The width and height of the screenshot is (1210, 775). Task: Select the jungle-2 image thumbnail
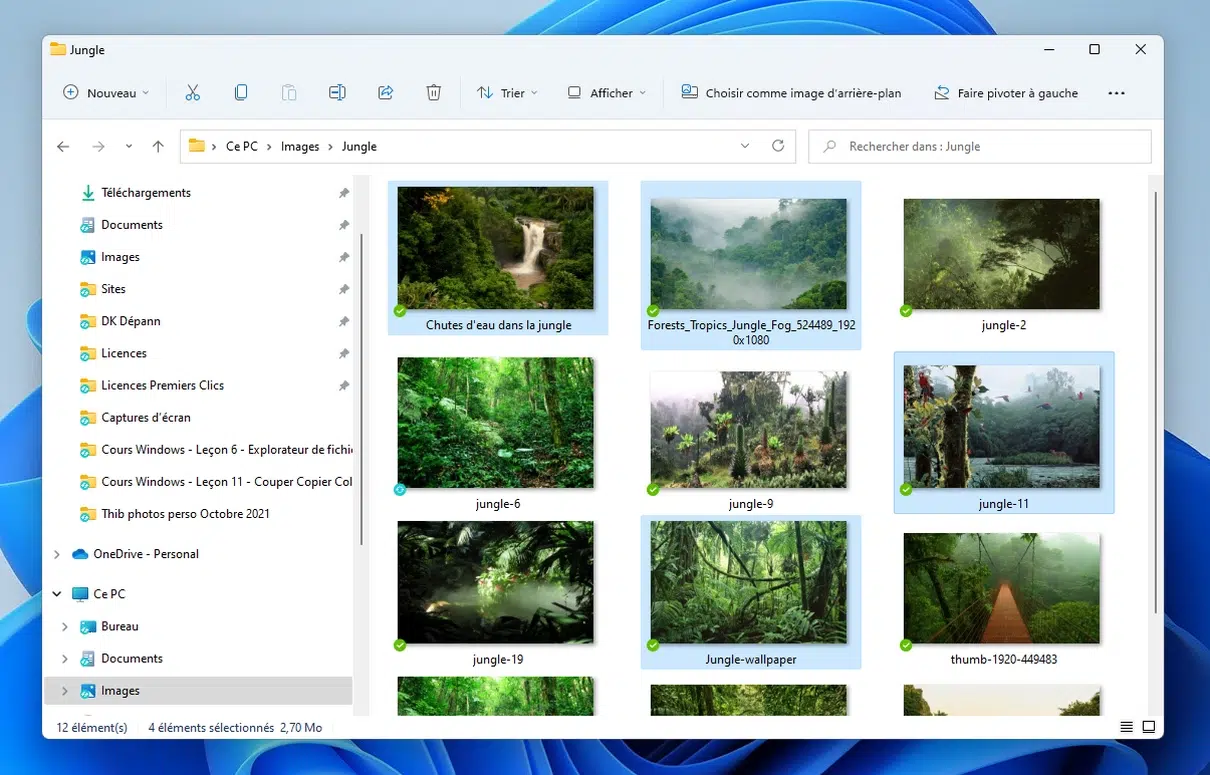(x=1002, y=253)
